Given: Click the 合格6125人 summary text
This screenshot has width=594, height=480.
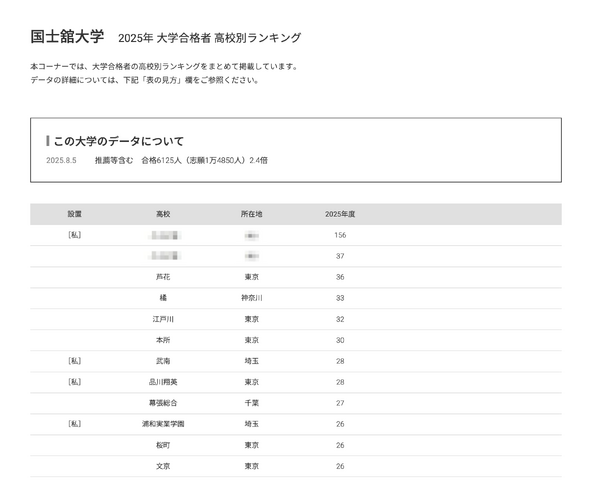Looking at the screenshot, I should [x=205, y=161].
